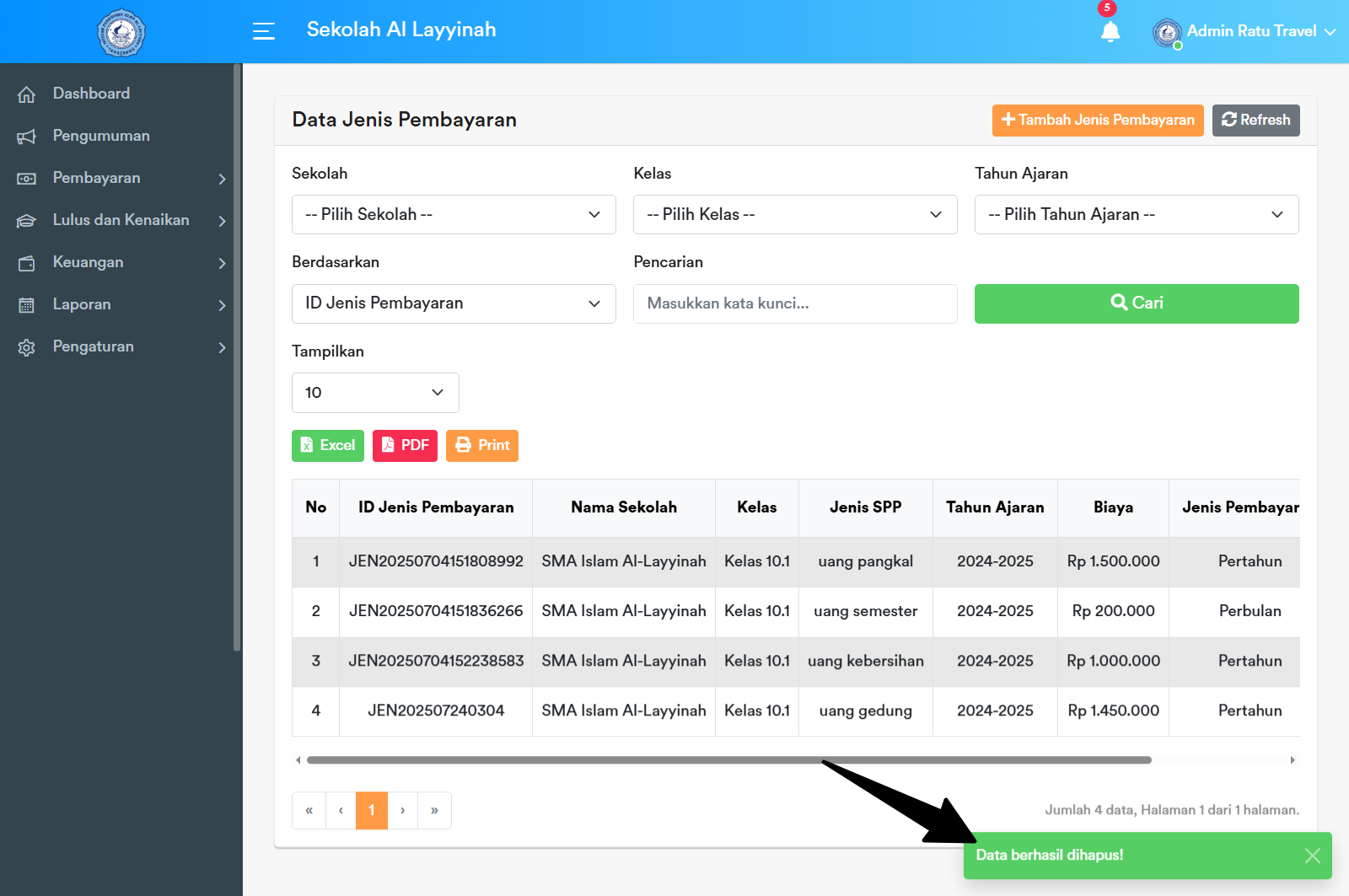Click the school logo in header
The width and height of the screenshot is (1349, 896).
(x=121, y=33)
